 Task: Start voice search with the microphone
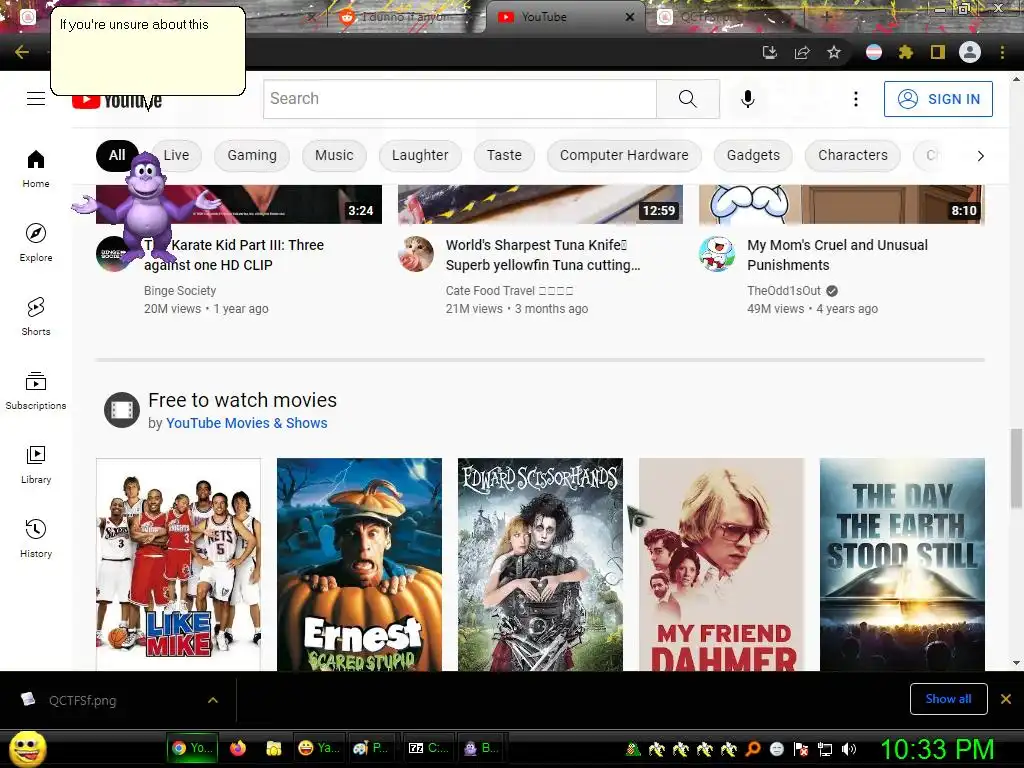click(x=748, y=99)
